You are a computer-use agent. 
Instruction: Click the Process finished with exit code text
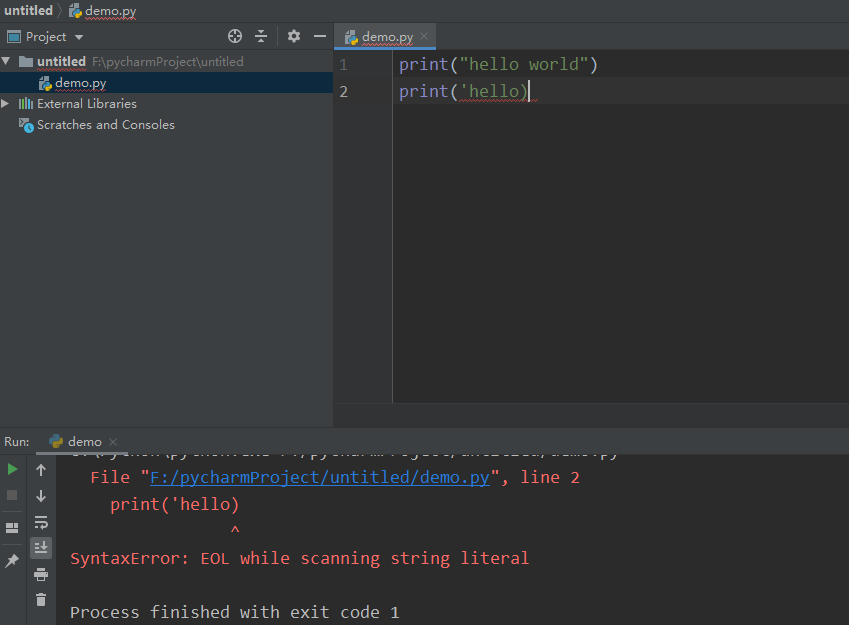(234, 613)
